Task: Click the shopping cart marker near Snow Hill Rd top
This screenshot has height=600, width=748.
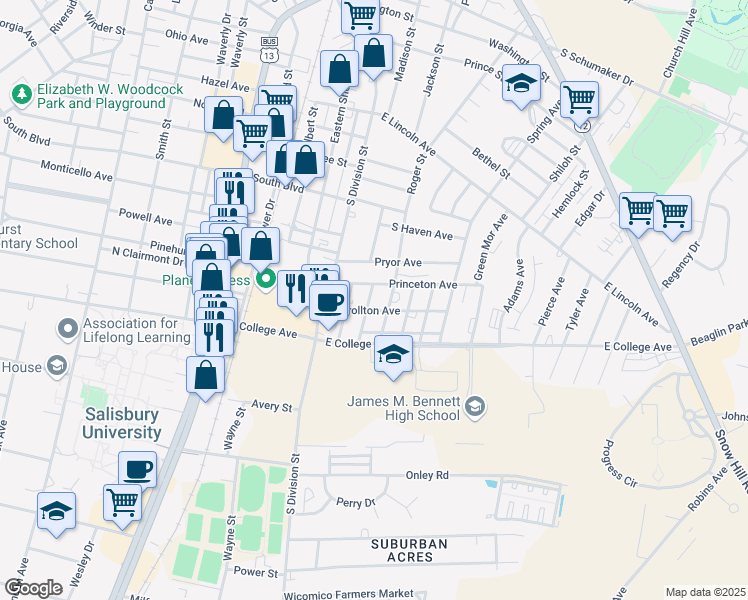Action: pos(579,103)
